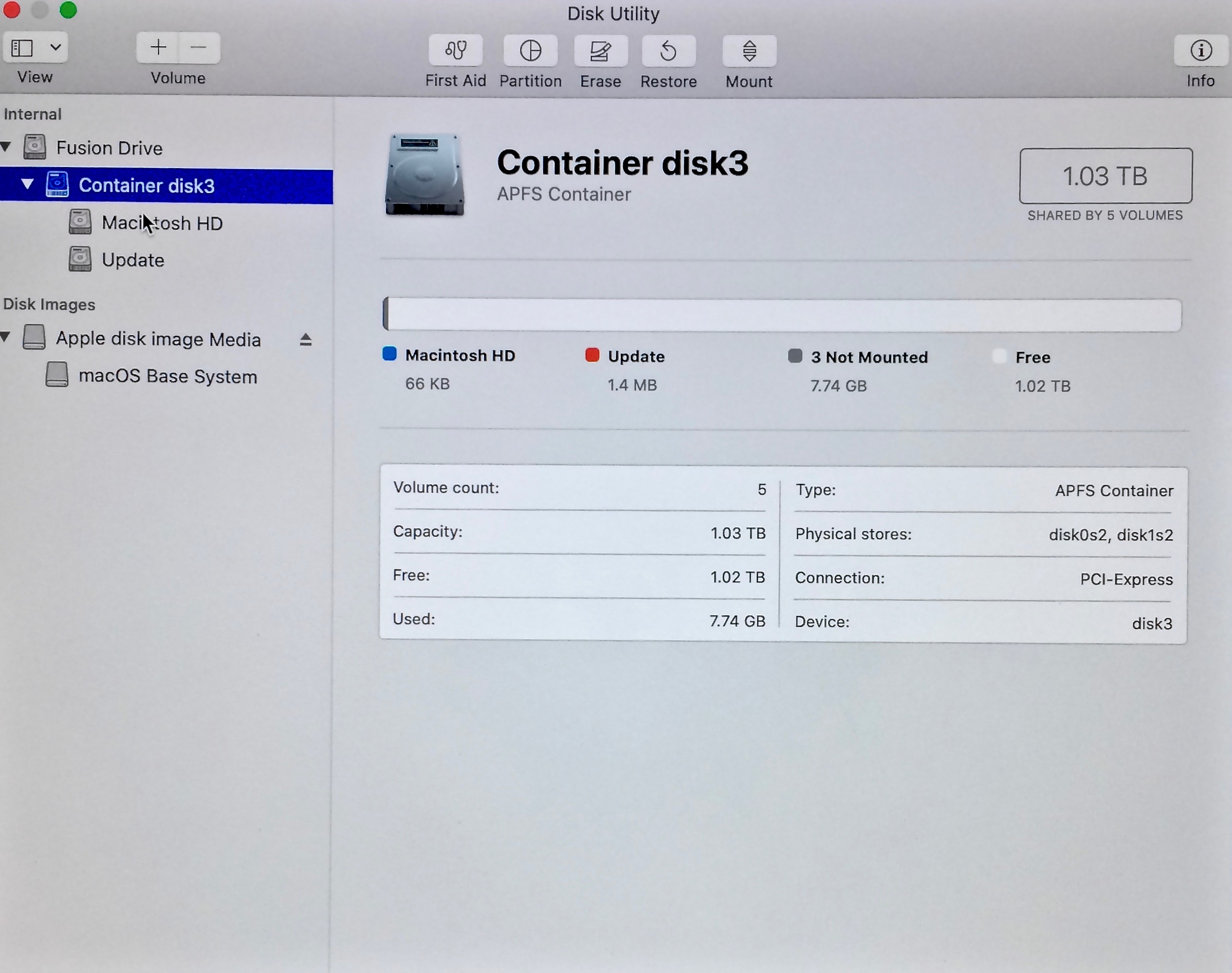Image resolution: width=1232 pixels, height=973 pixels.
Task: Collapse Container disk3 disclosure triangle
Action: click(27, 184)
